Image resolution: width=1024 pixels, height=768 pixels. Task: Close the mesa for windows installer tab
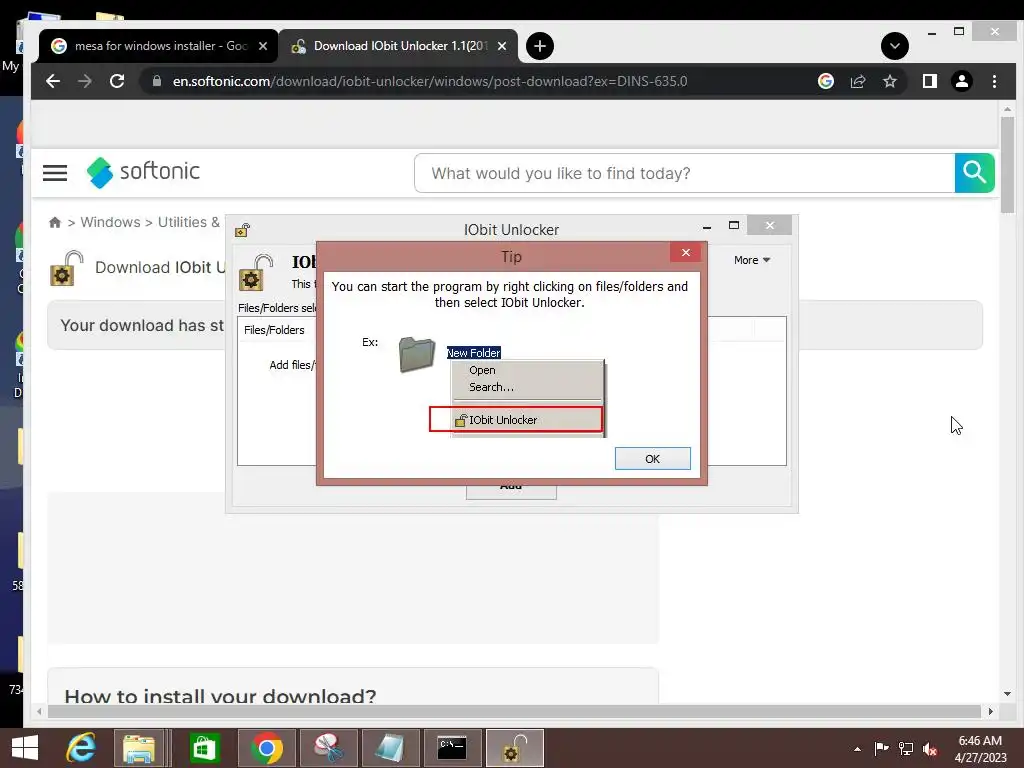click(x=263, y=46)
